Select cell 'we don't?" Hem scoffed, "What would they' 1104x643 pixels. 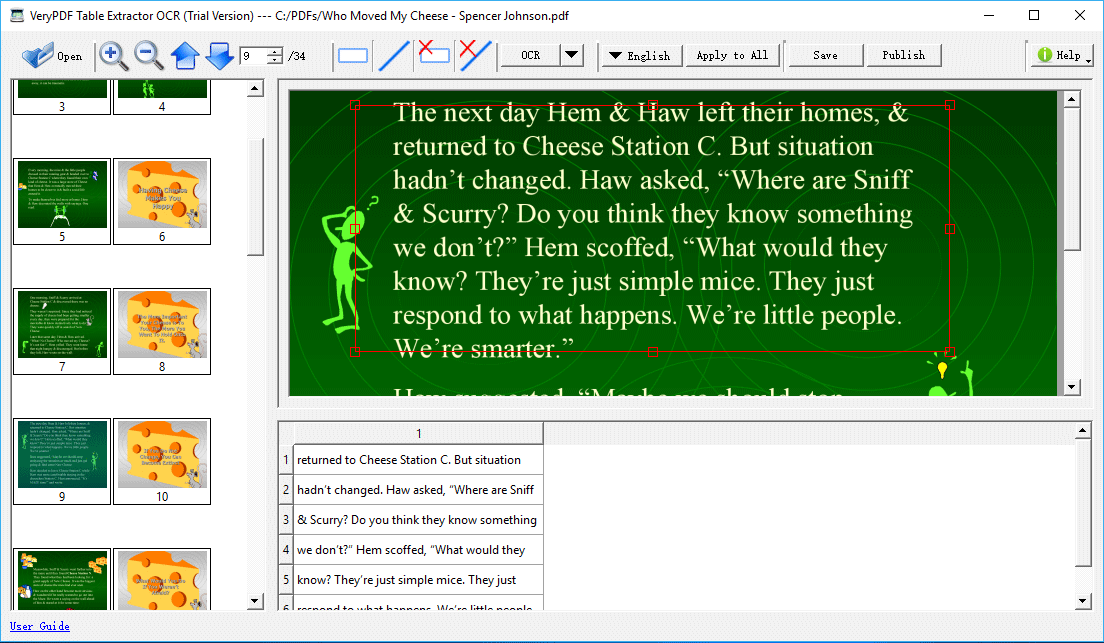pyautogui.click(x=418, y=550)
